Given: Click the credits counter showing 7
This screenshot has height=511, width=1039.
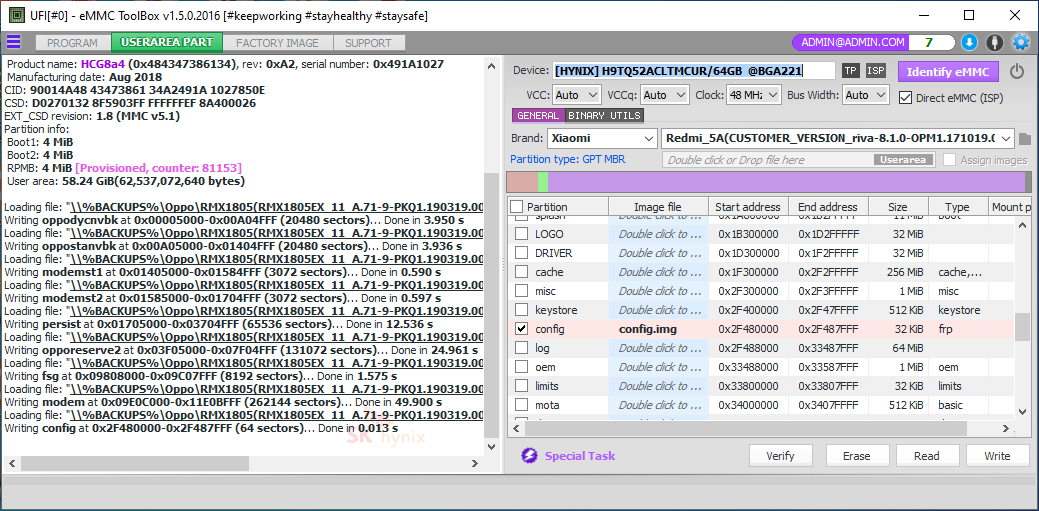Looking at the screenshot, I should coord(928,42).
